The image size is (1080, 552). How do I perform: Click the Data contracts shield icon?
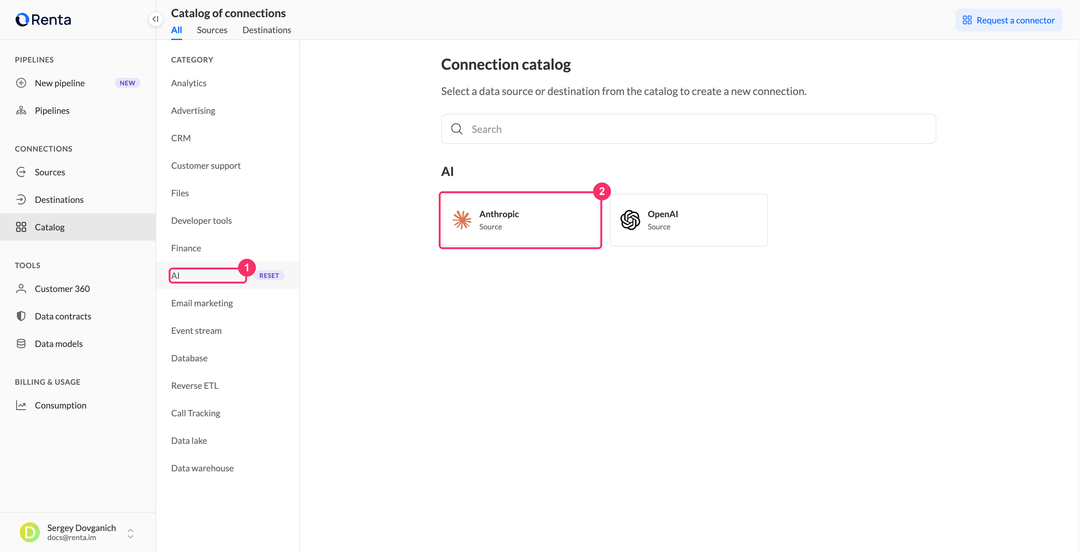click(21, 316)
